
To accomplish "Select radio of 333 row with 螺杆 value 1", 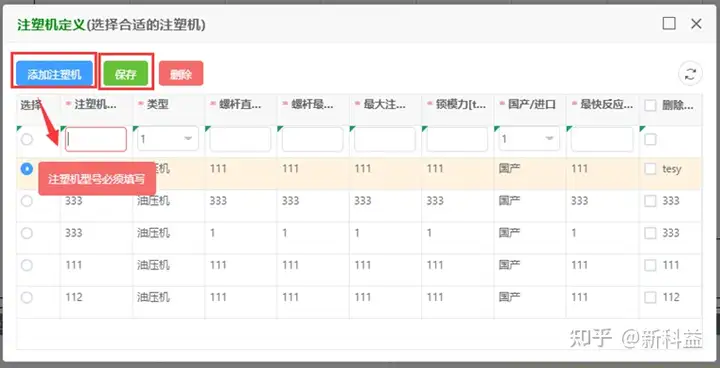I will pos(27,233).
